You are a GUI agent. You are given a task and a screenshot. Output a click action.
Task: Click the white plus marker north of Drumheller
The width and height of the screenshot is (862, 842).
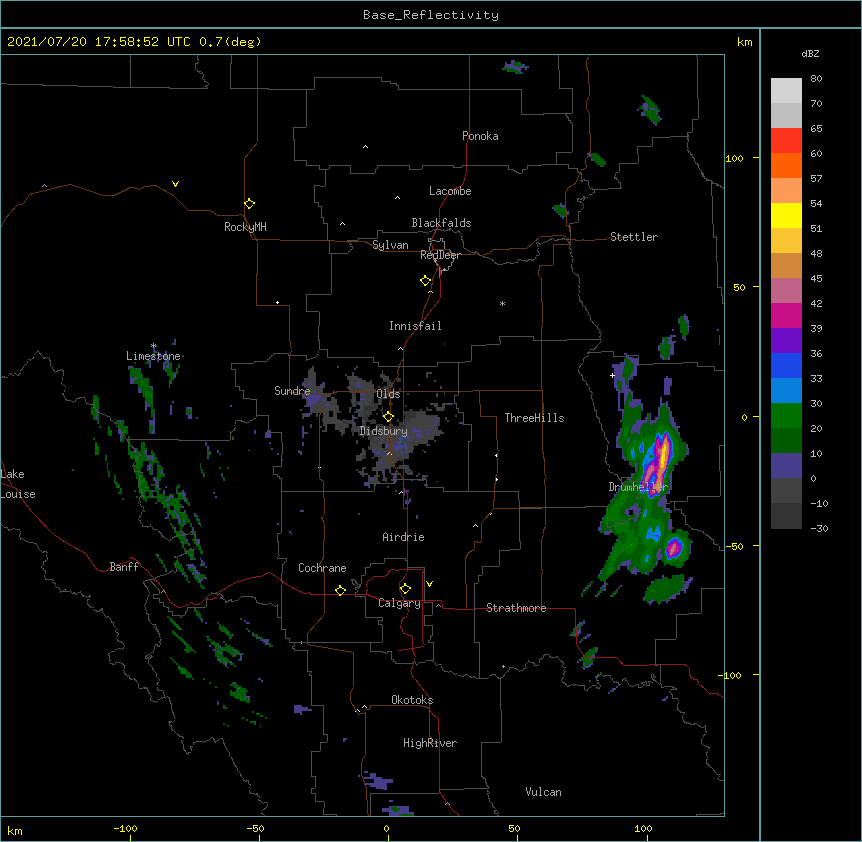tap(612, 375)
